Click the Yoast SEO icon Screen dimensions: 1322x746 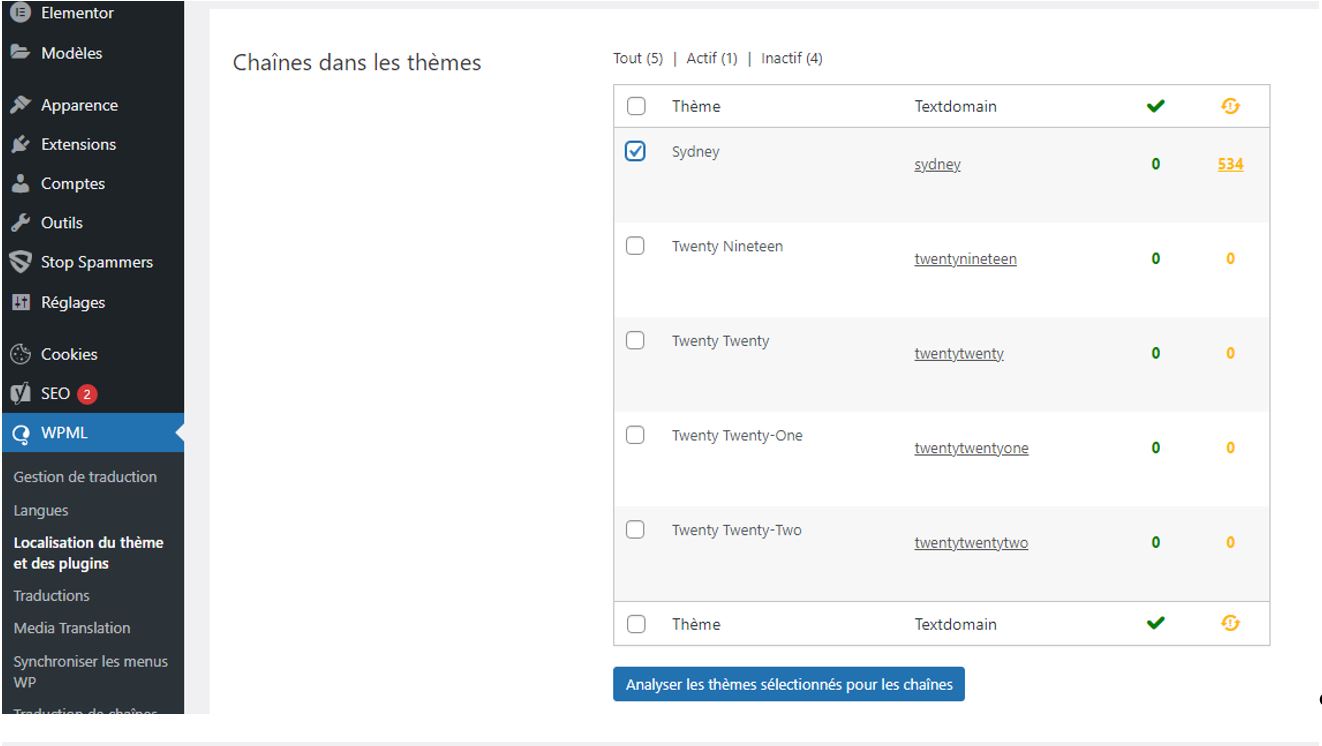coord(19,394)
